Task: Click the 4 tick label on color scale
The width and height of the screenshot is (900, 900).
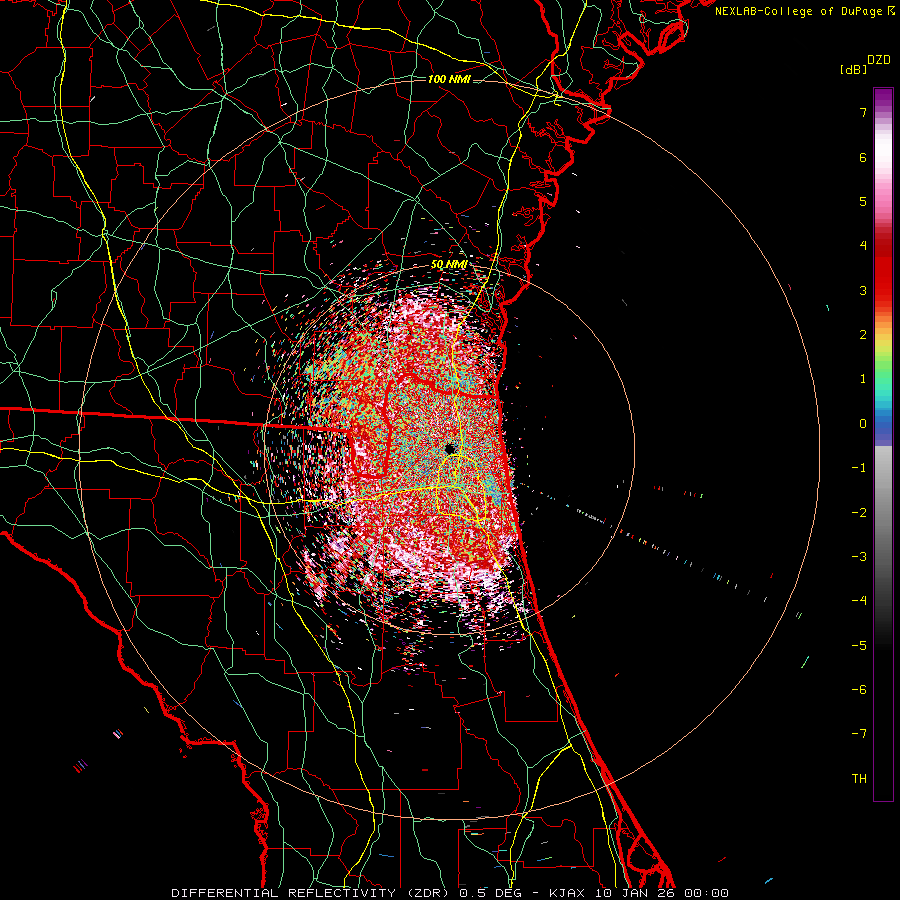Action: (x=863, y=246)
